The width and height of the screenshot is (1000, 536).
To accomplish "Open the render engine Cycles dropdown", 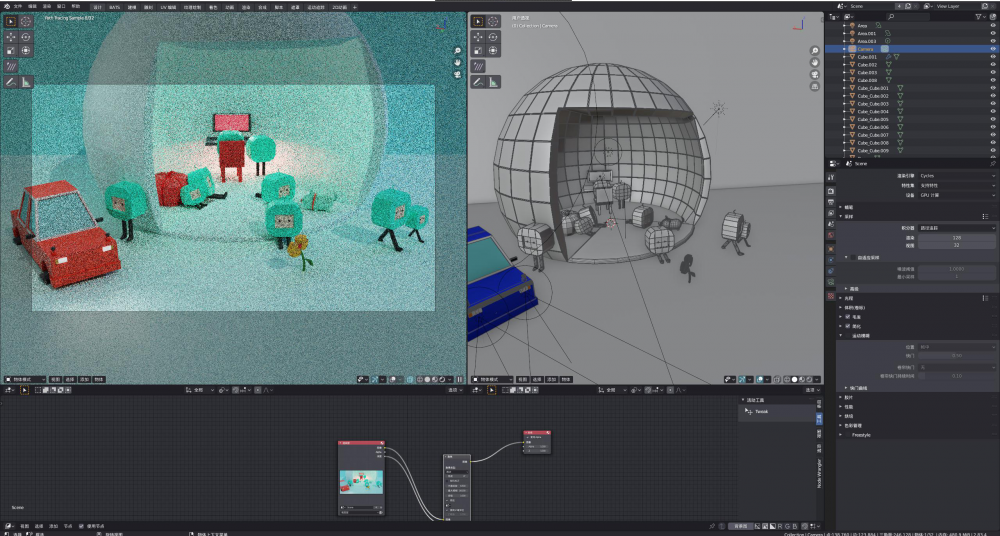I will (x=956, y=175).
